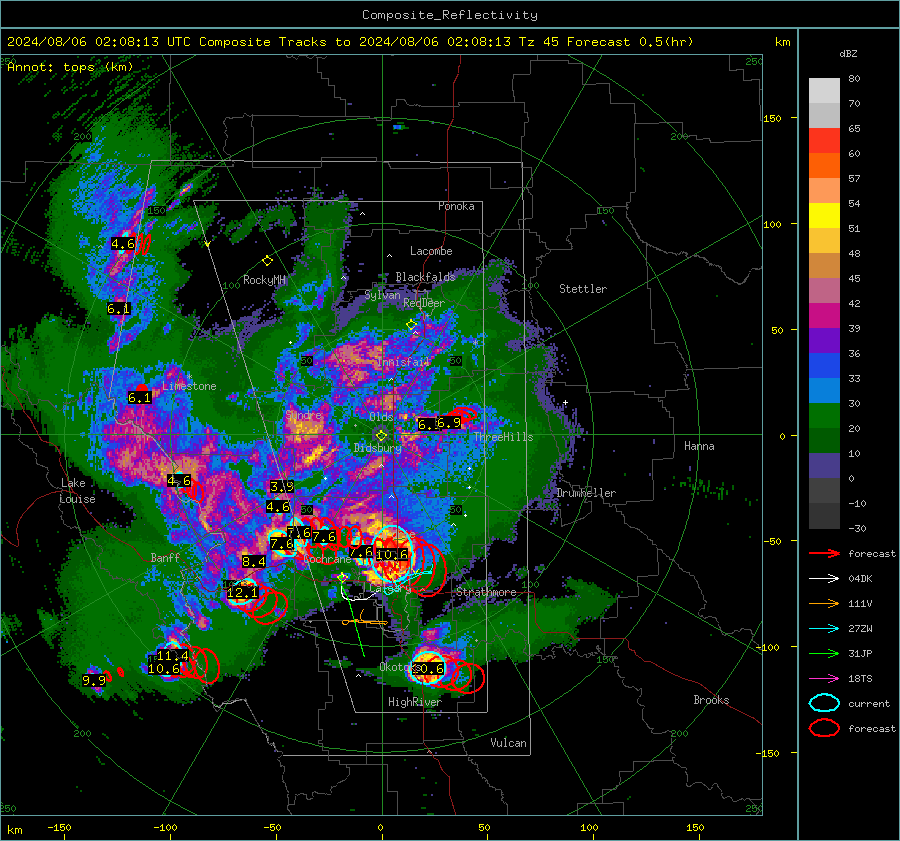Click the 11.4 km storm top label
Viewport: 900px width, 841px height.
173,656
